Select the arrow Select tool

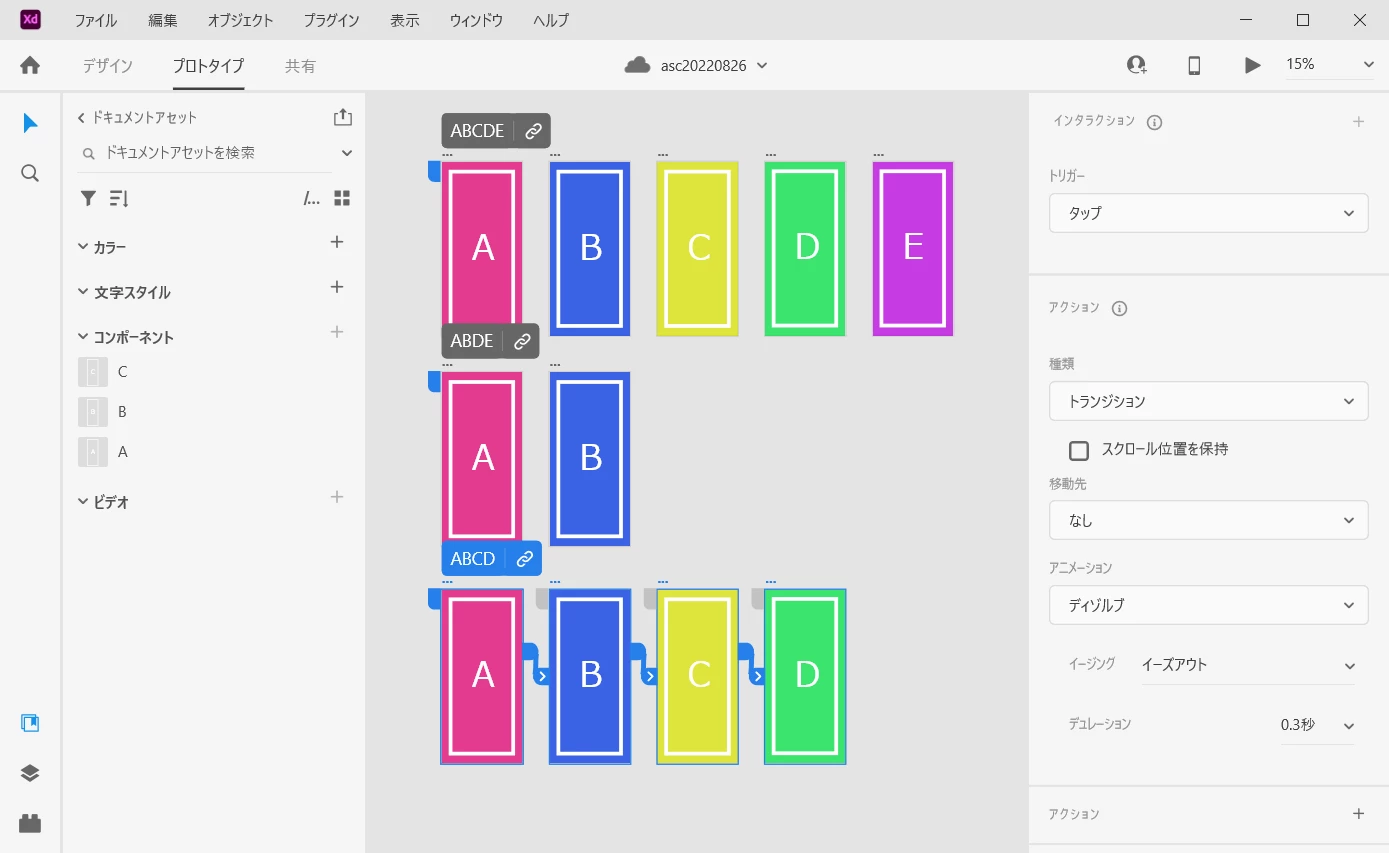[x=30, y=123]
